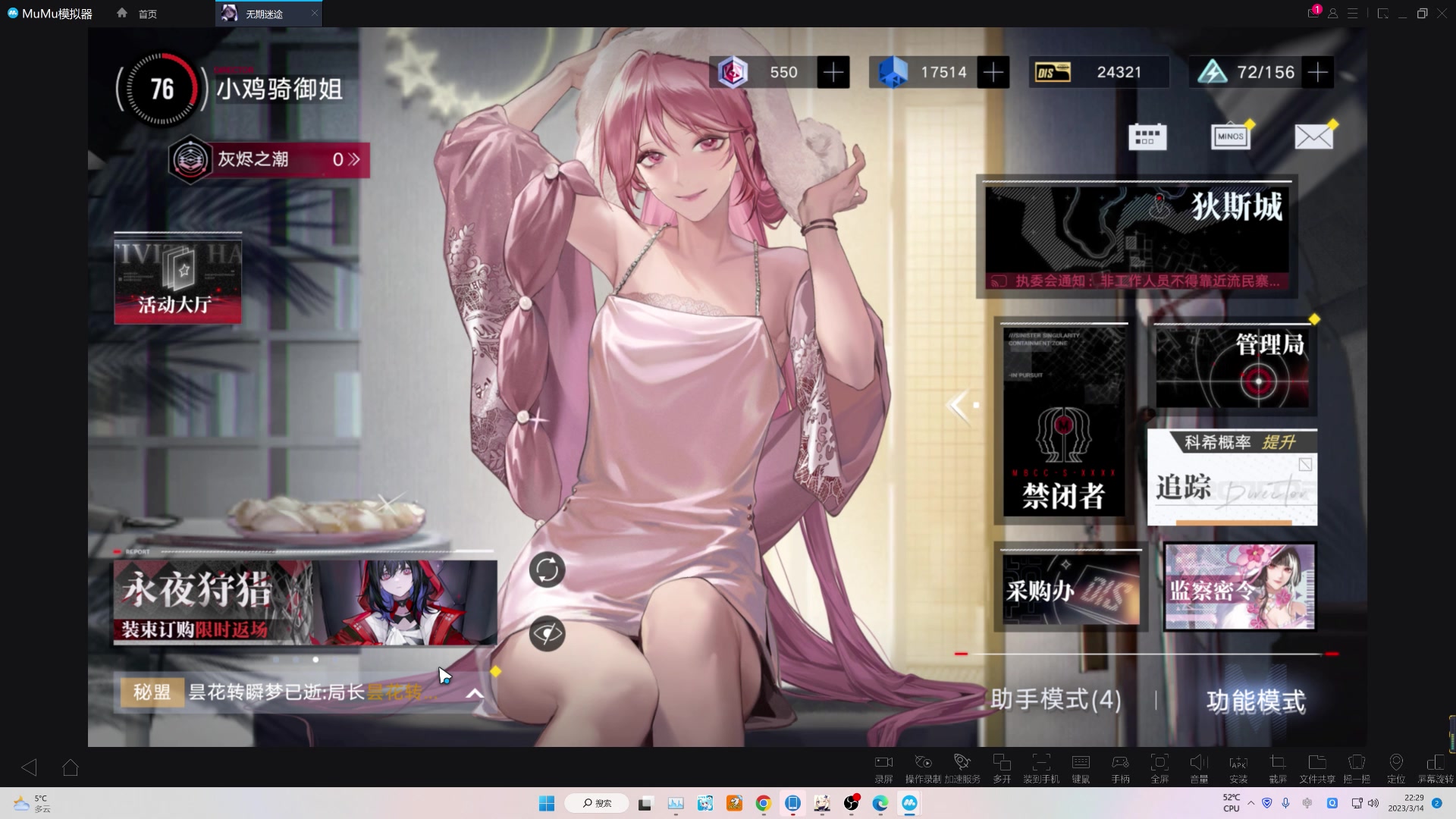The height and width of the screenshot is (819, 1456).
Task: Open the MINOS notice board icon
Action: pyautogui.click(x=1230, y=136)
